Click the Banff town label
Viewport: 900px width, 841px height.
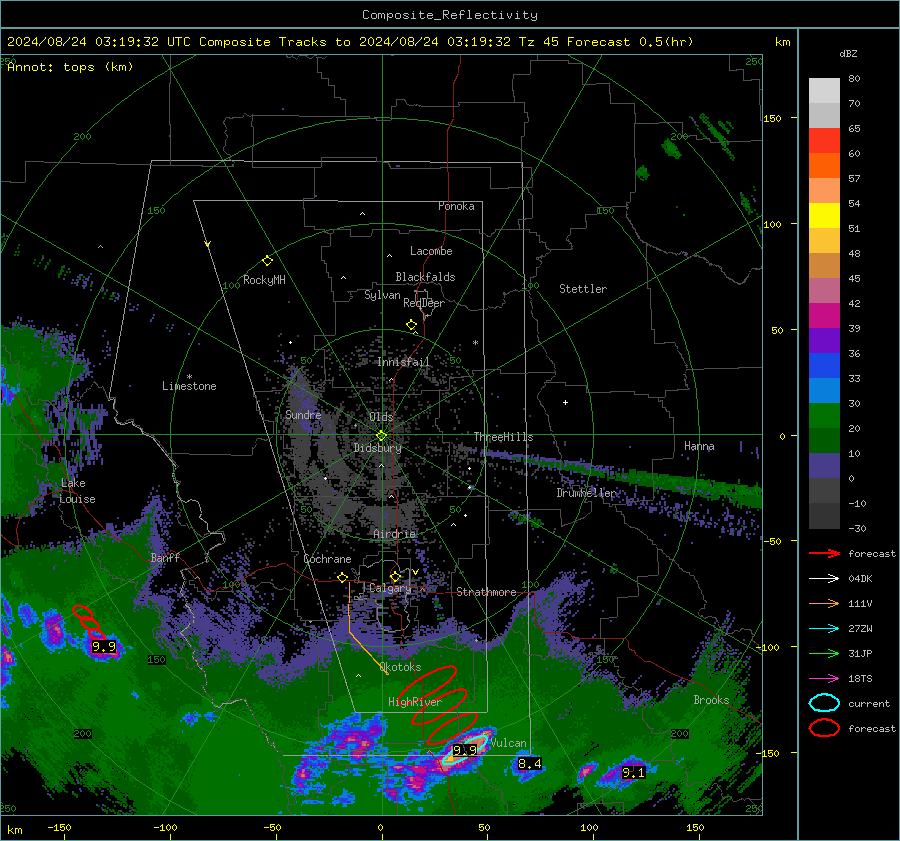[165, 557]
